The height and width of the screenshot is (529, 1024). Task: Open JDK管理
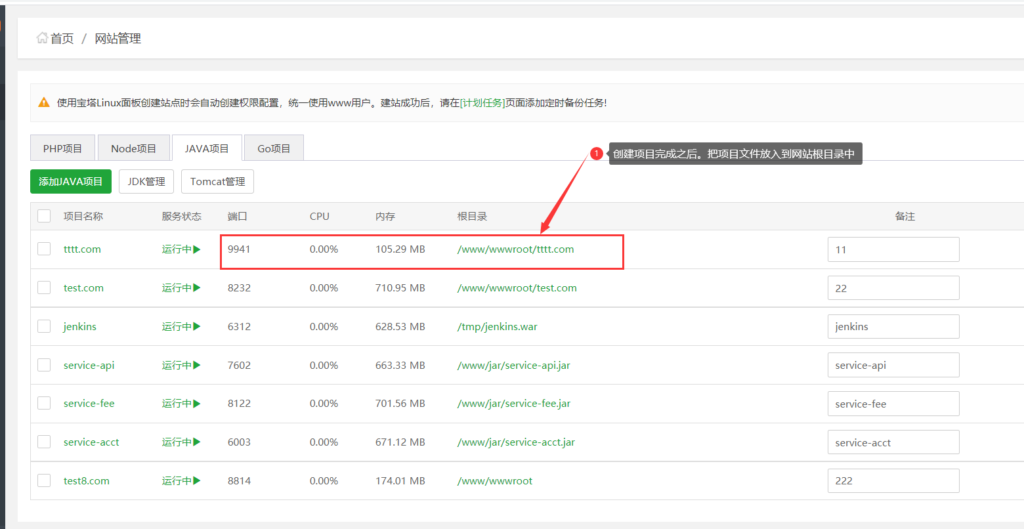(146, 182)
